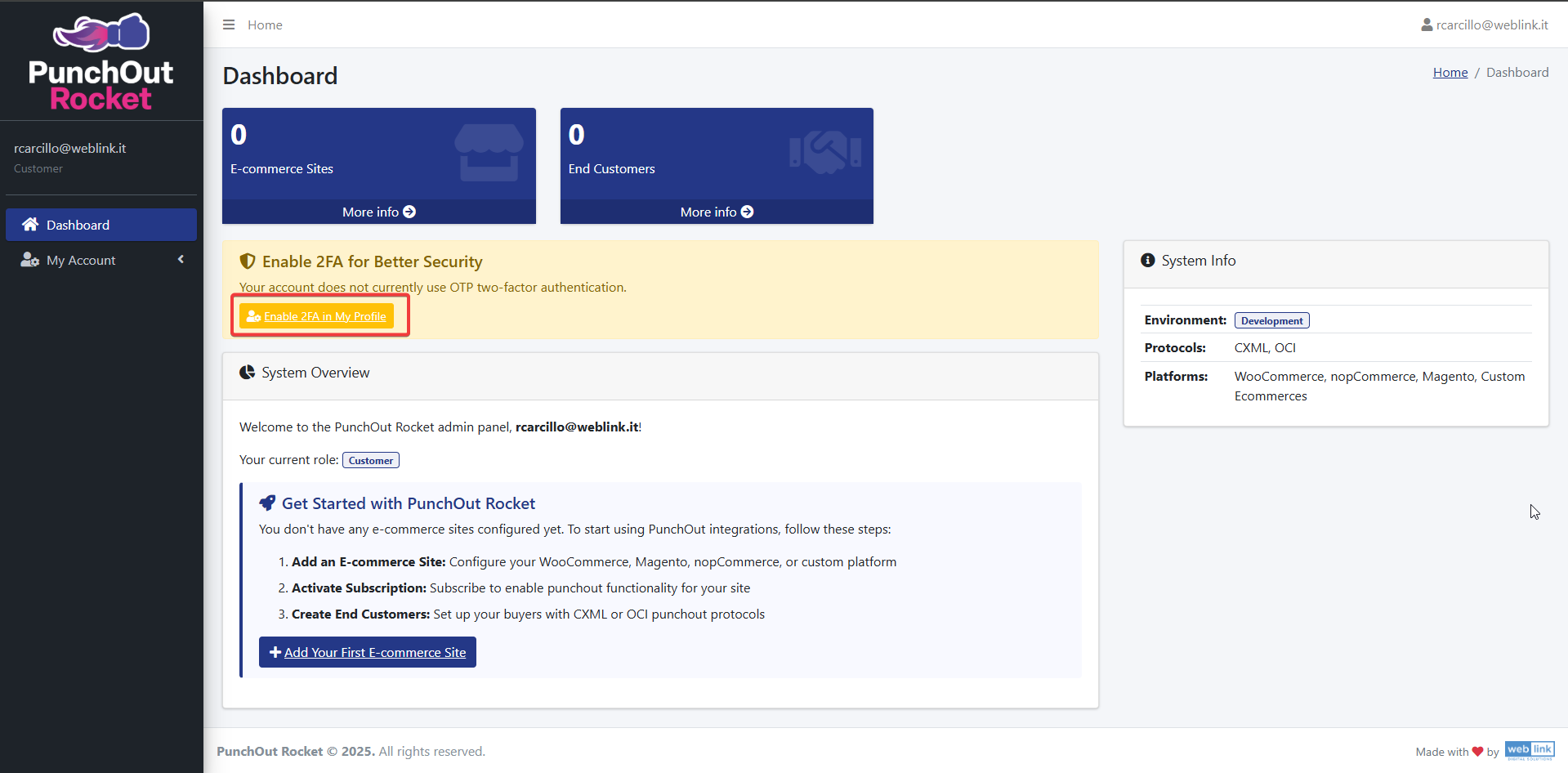Click the weblink logo in footer
This screenshot has height=773, width=1568.
pyautogui.click(x=1530, y=751)
